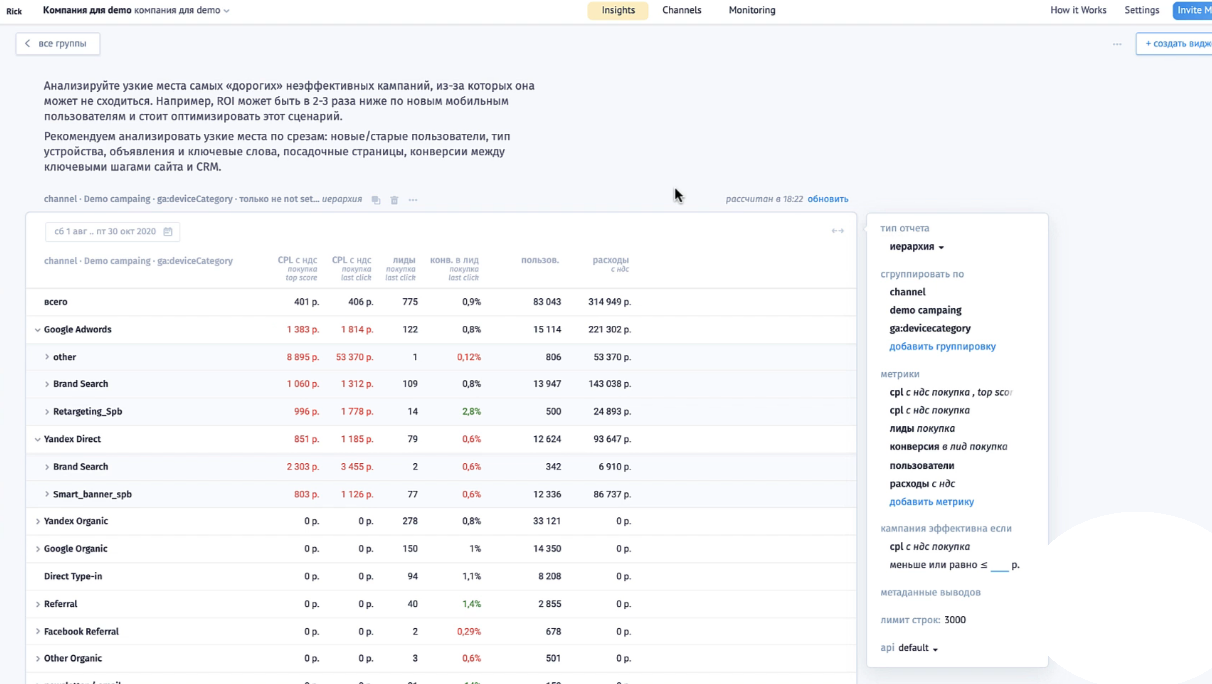1212x684 pixels.
Task: Click добавить метрику link
Action: (x=931, y=502)
